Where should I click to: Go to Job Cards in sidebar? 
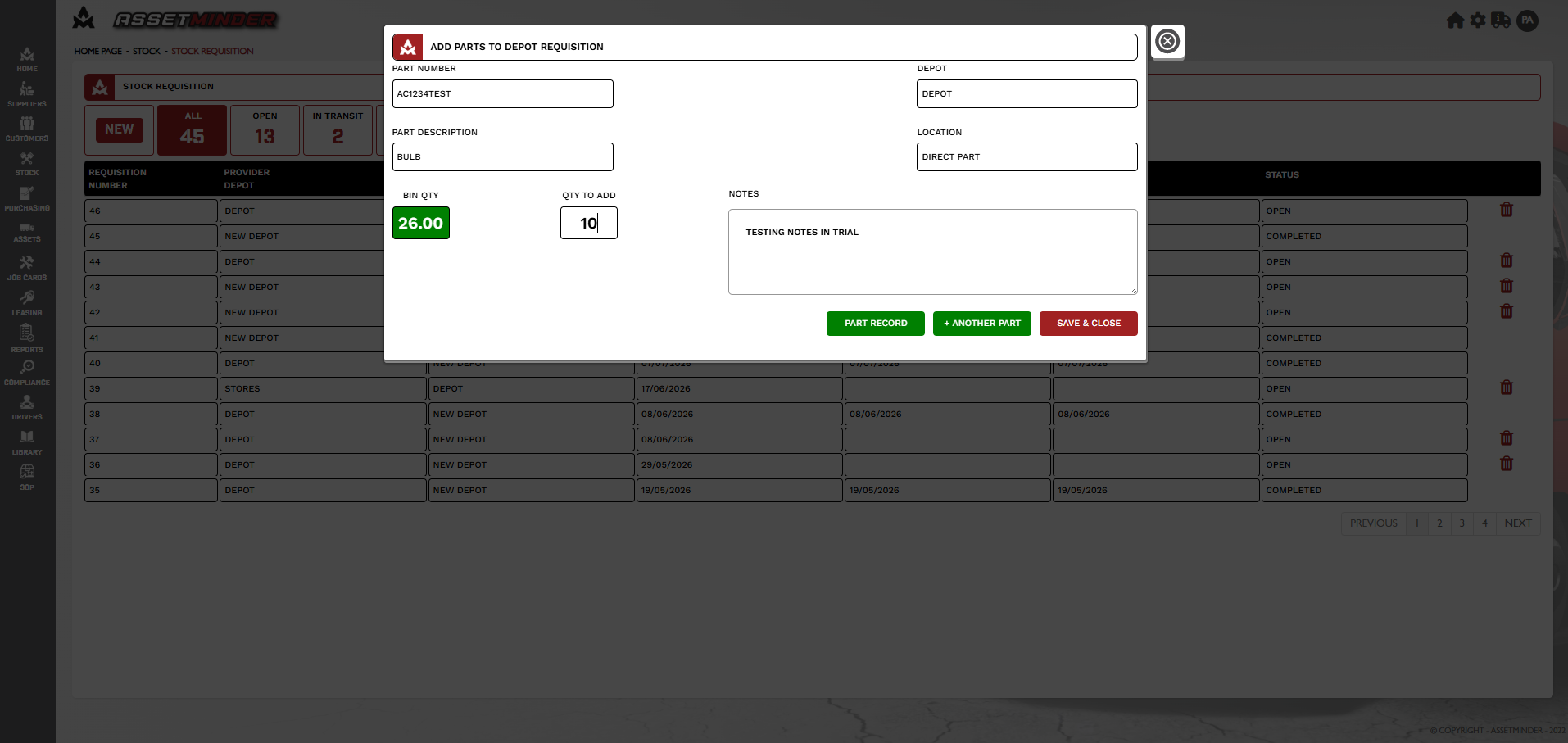click(x=27, y=268)
